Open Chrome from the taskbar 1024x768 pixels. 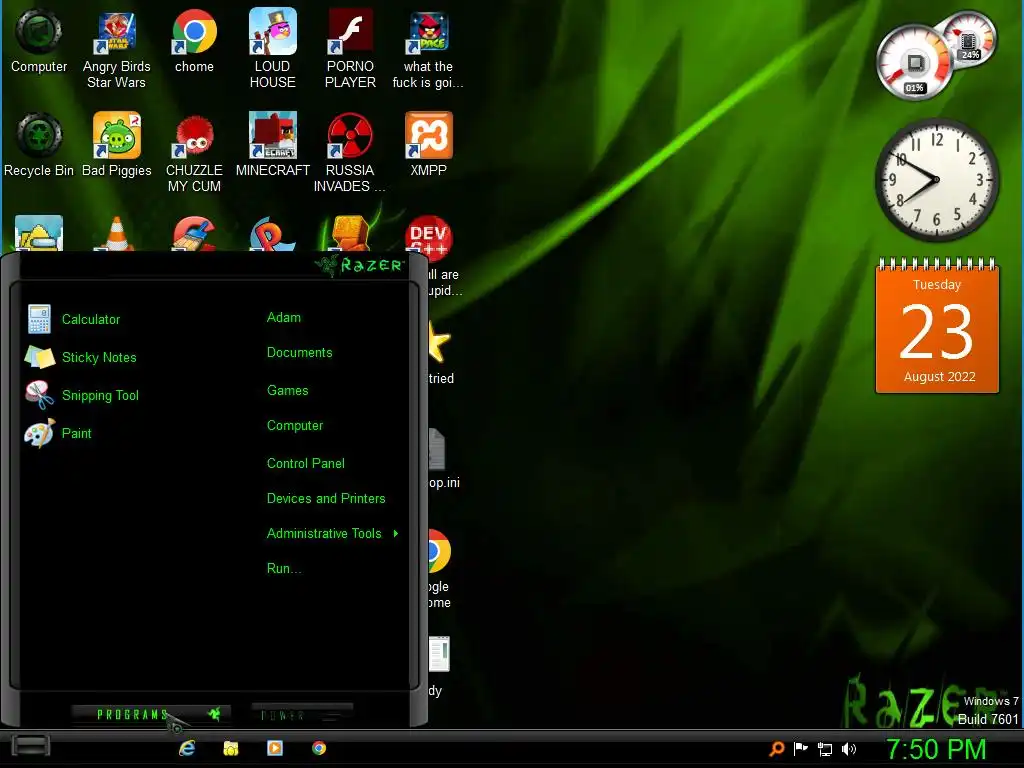pos(319,748)
